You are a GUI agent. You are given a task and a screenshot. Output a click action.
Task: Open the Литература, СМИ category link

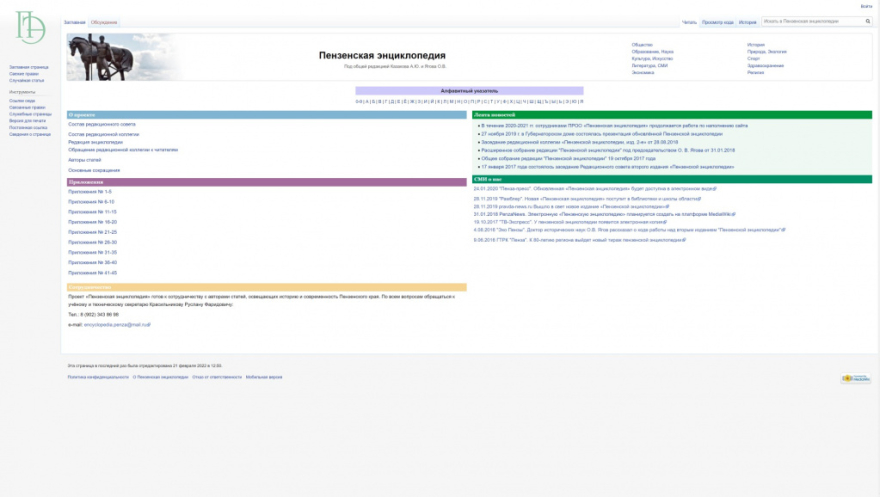point(650,65)
